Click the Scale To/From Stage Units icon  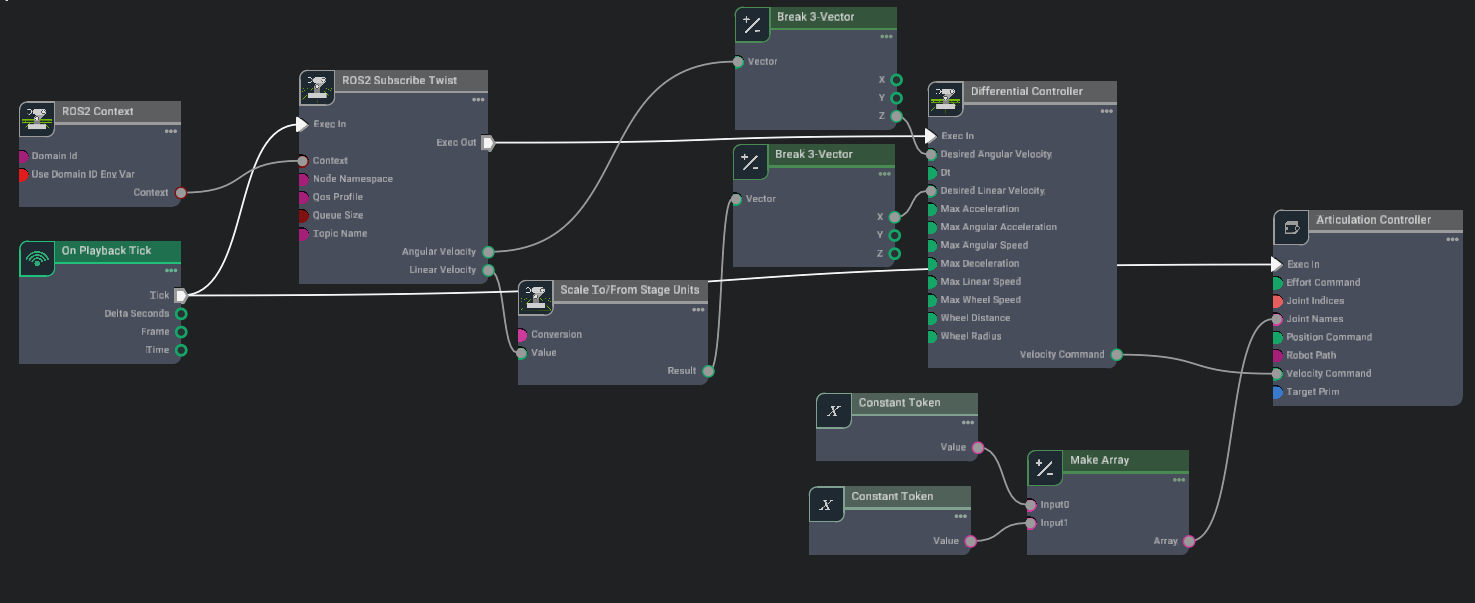coord(535,297)
